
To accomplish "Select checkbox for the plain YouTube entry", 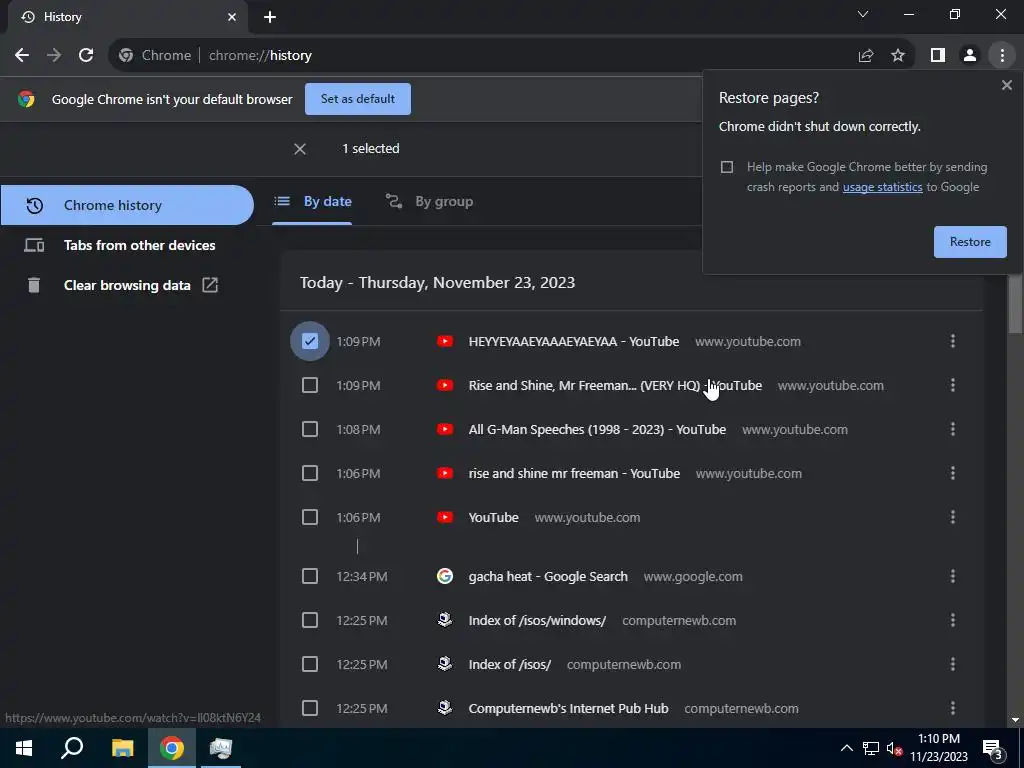I will click(x=310, y=517).
